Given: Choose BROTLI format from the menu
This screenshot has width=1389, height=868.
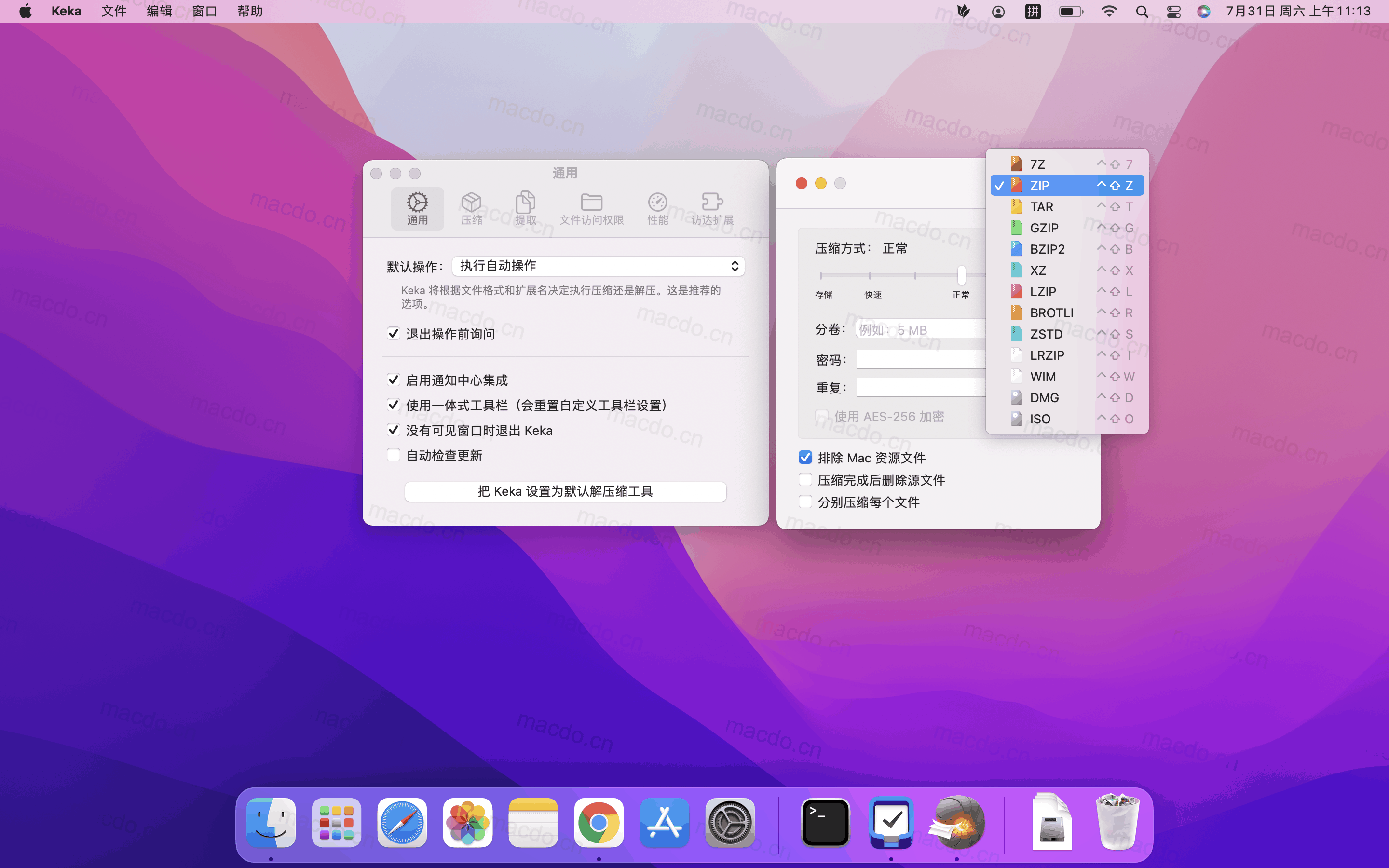Looking at the screenshot, I should click(1067, 313).
